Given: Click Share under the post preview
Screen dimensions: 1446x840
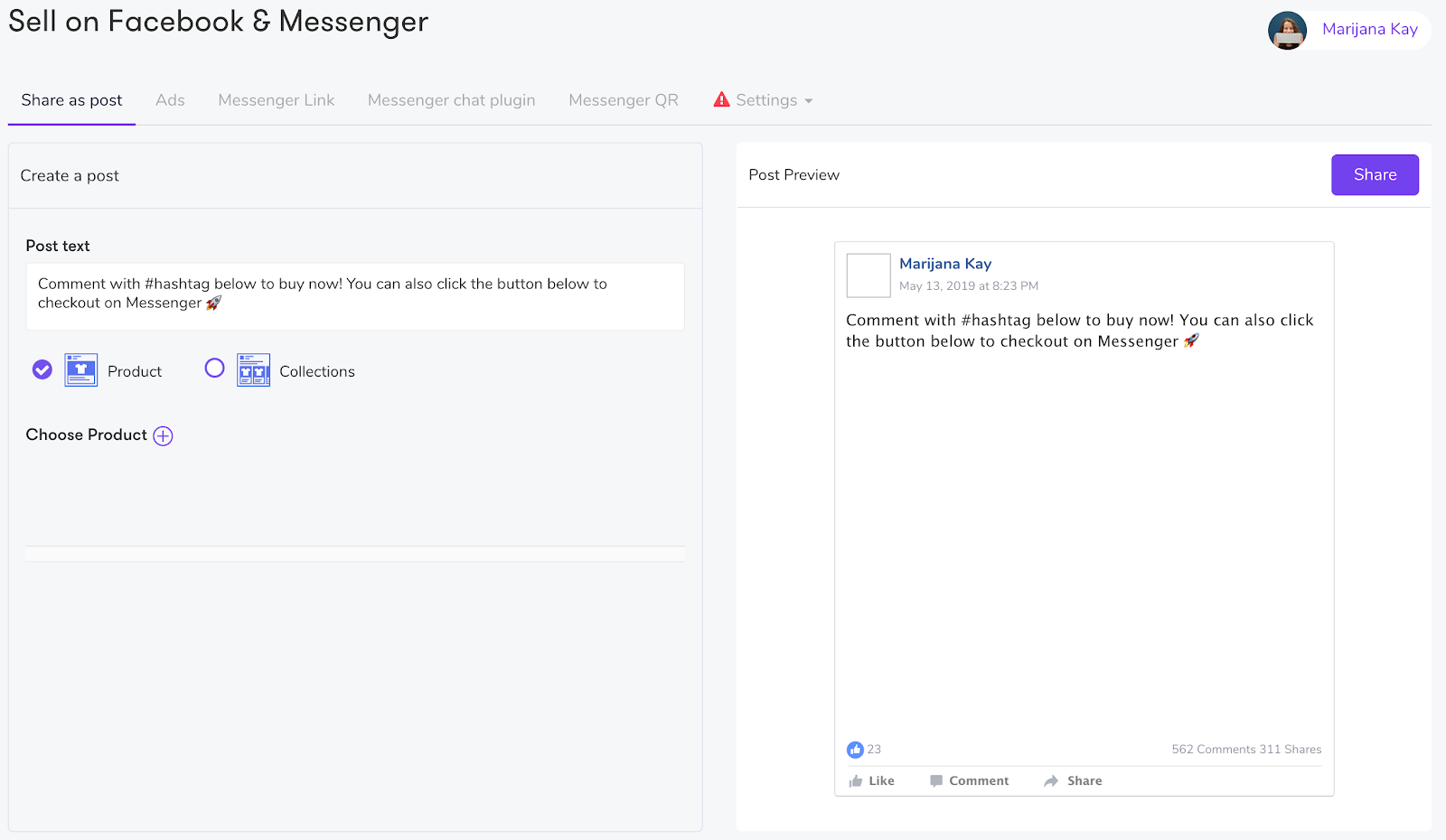Looking at the screenshot, I should click(x=1073, y=781).
